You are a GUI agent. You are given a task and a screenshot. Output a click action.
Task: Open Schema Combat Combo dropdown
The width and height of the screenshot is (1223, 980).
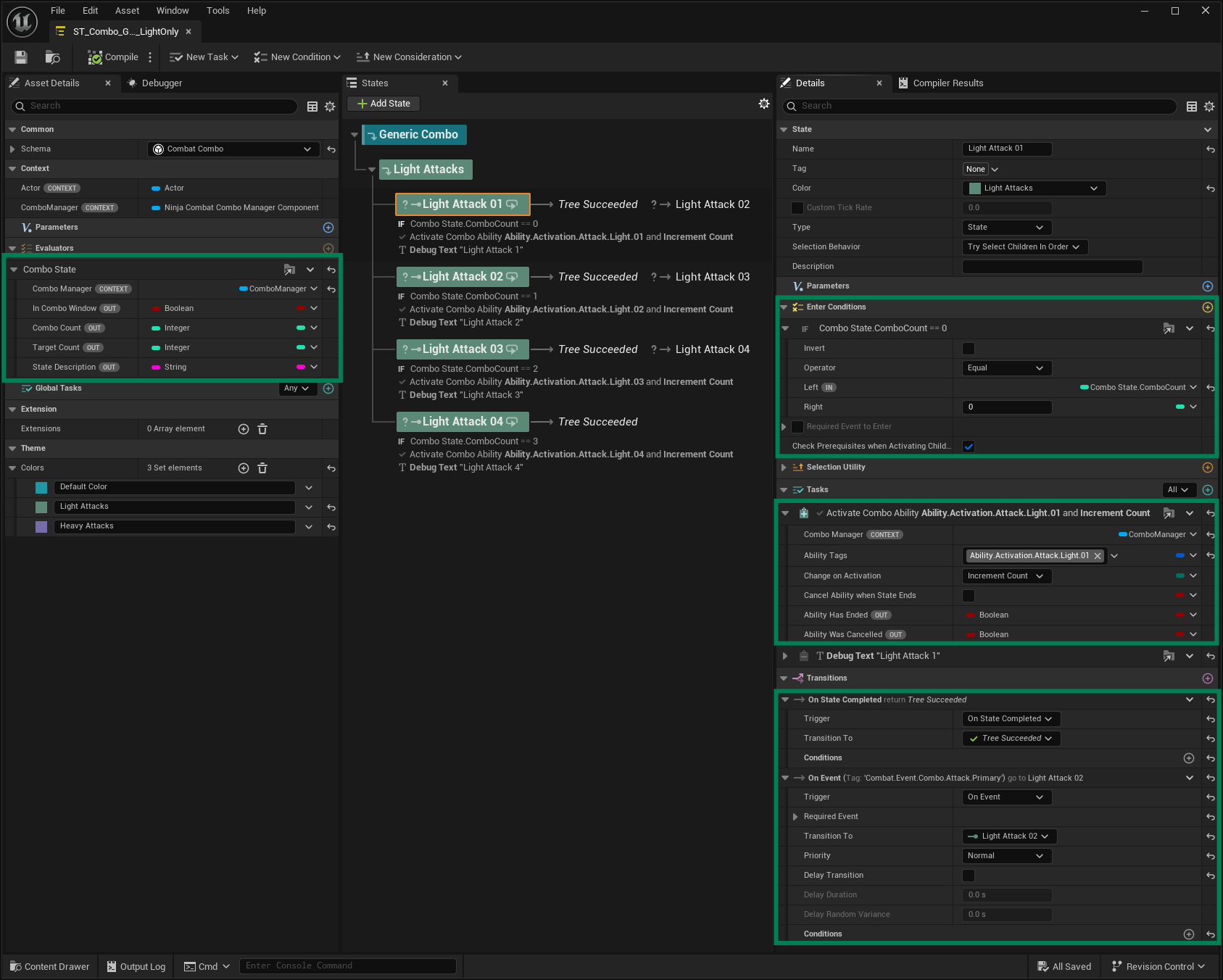click(x=233, y=149)
